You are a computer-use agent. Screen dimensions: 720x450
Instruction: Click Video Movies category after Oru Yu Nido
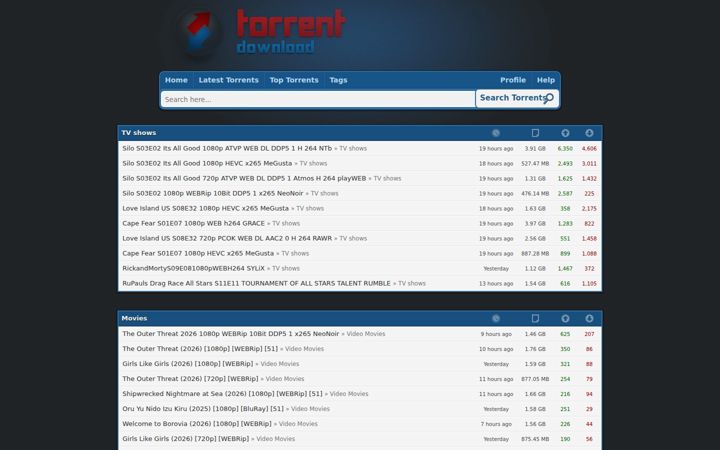click(310, 409)
